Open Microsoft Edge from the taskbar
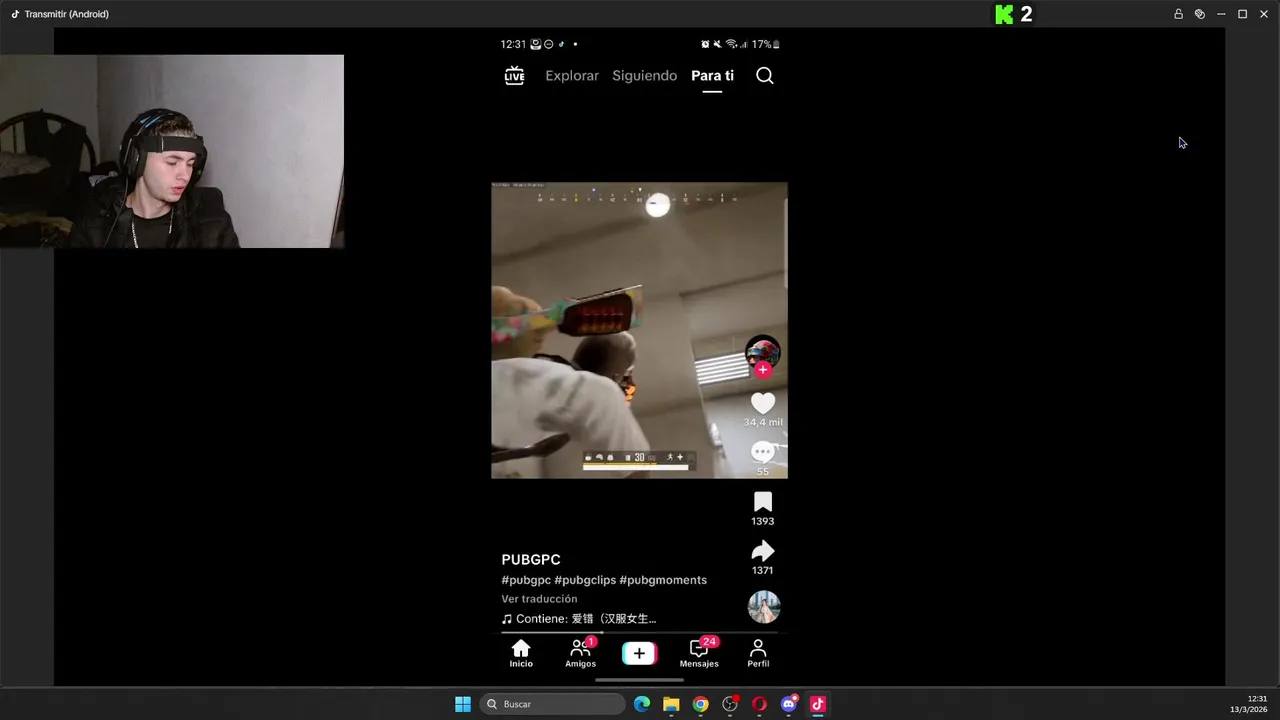Screen dimensions: 1280x720 (642, 704)
